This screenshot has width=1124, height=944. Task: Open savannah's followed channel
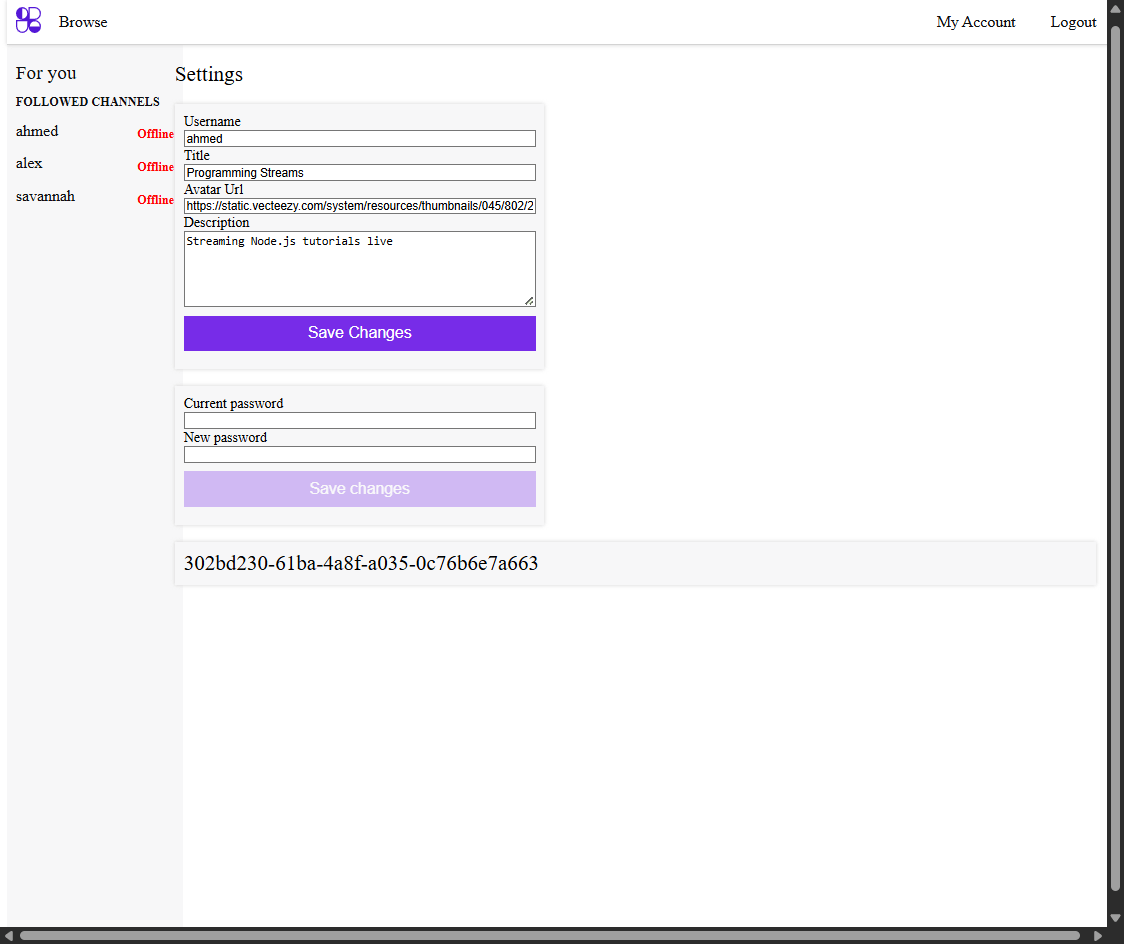tap(45, 196)
